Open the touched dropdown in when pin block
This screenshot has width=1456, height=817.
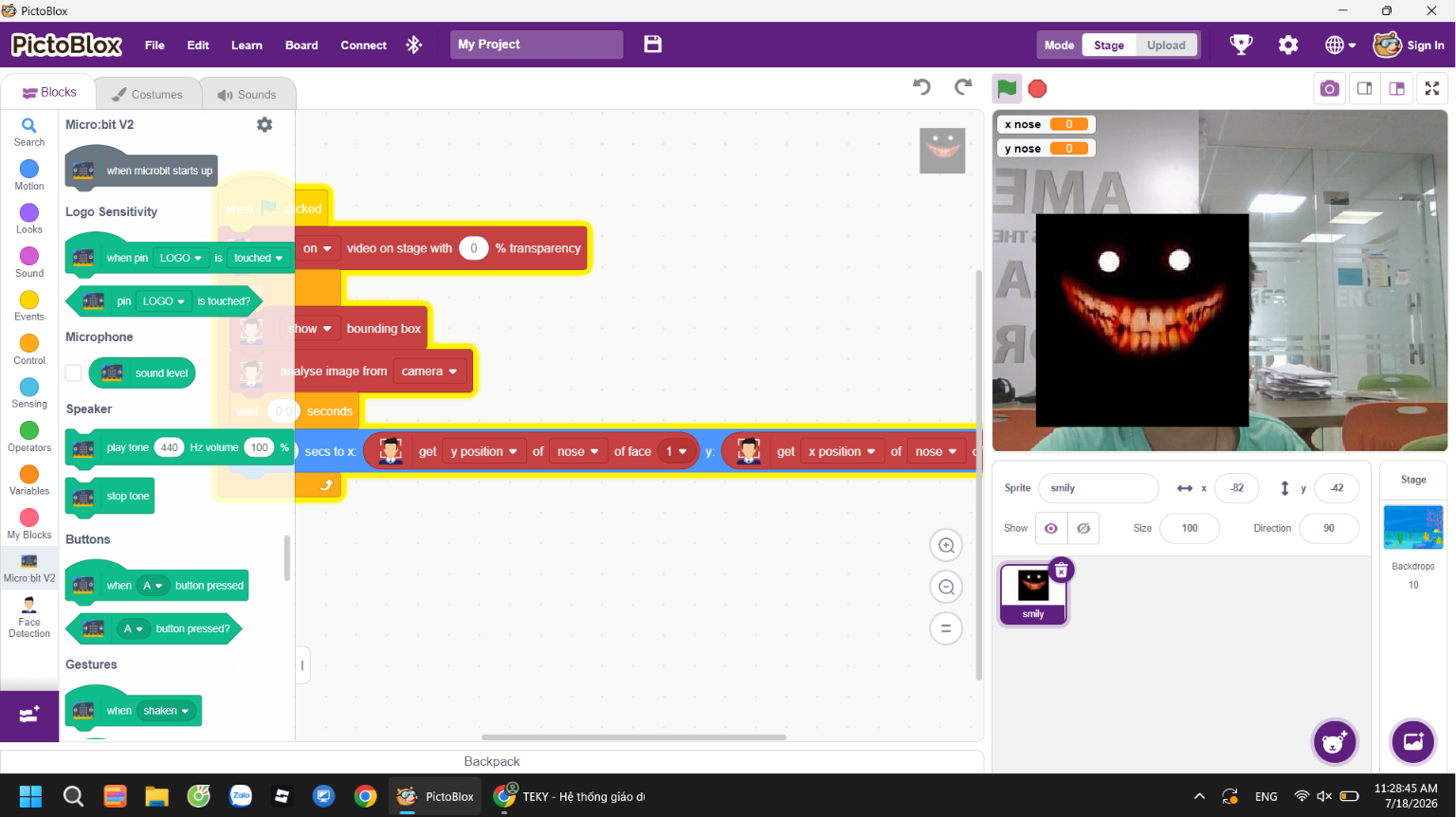pyautogui.click(x=258, y=258)
